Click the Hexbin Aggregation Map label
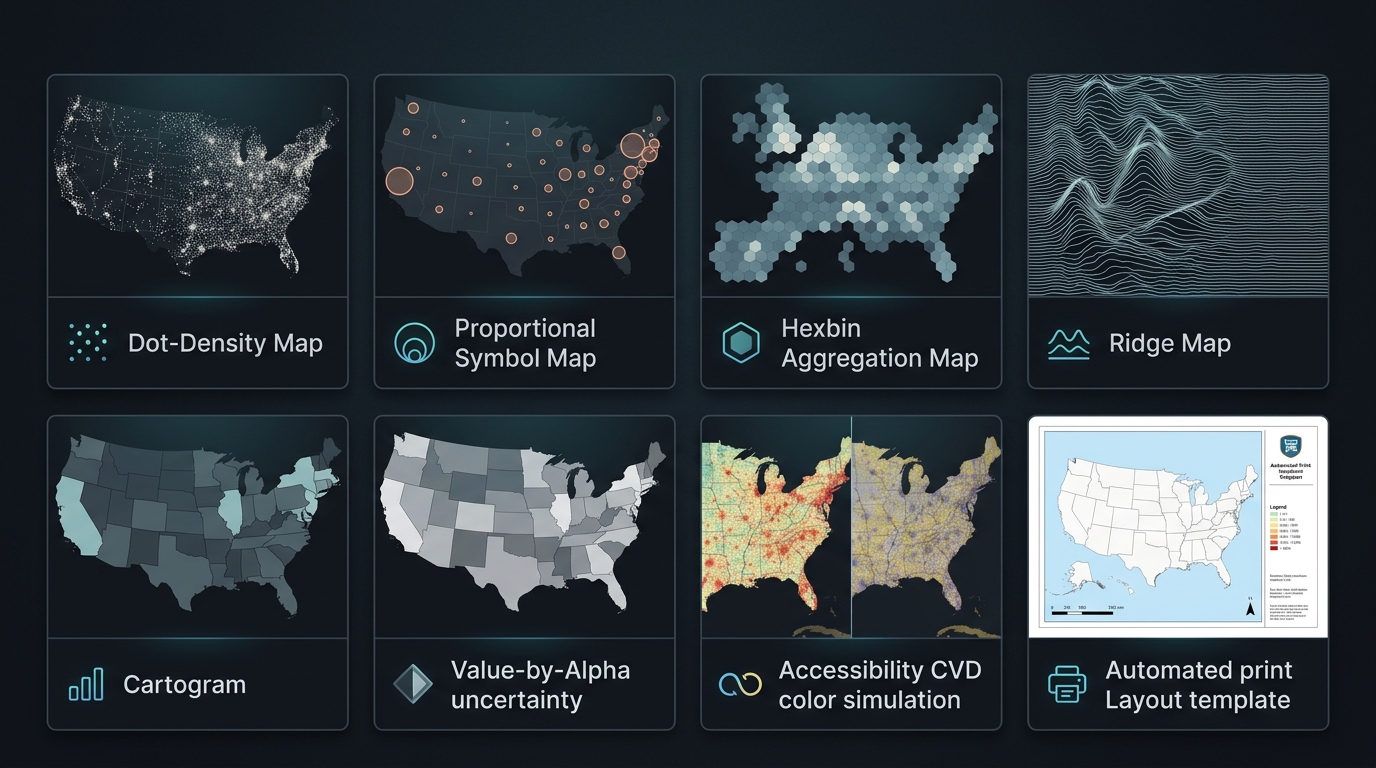 pos(879,343)
